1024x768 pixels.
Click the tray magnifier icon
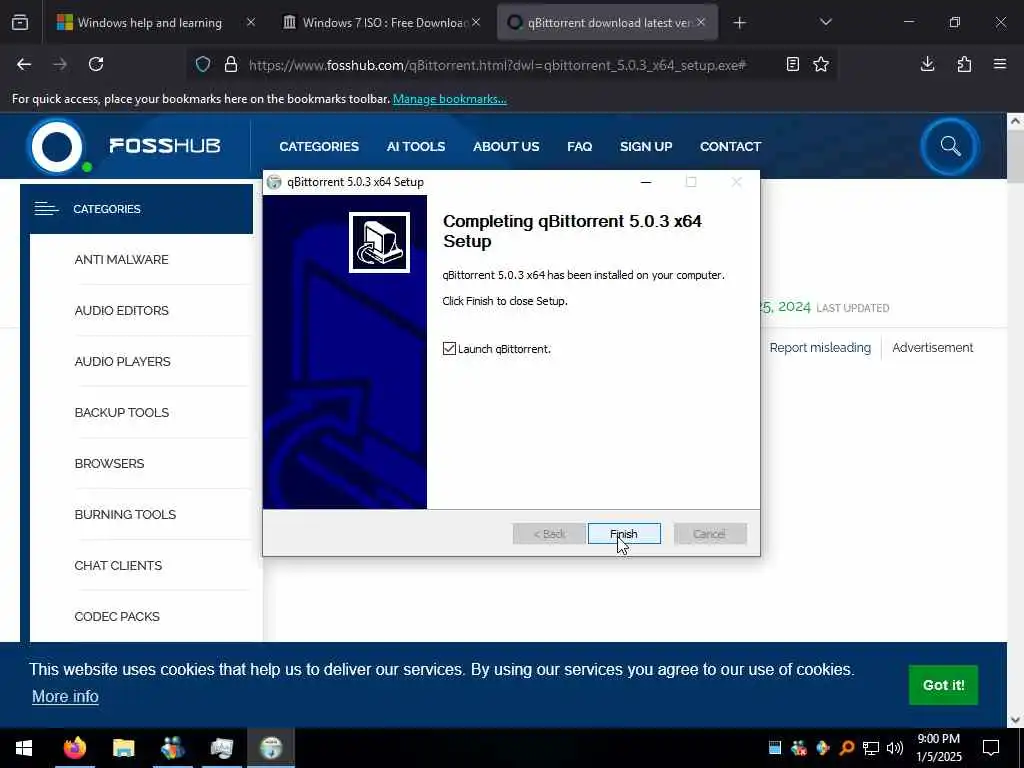[847, 748]
